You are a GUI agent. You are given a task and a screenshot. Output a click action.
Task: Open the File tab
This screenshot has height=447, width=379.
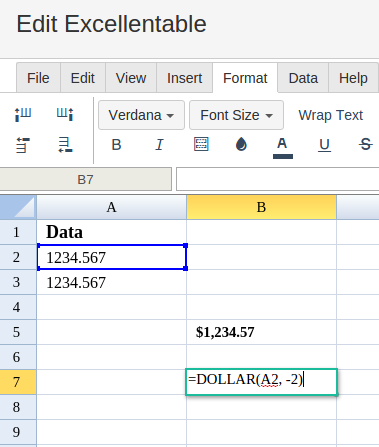coord(38,78)
